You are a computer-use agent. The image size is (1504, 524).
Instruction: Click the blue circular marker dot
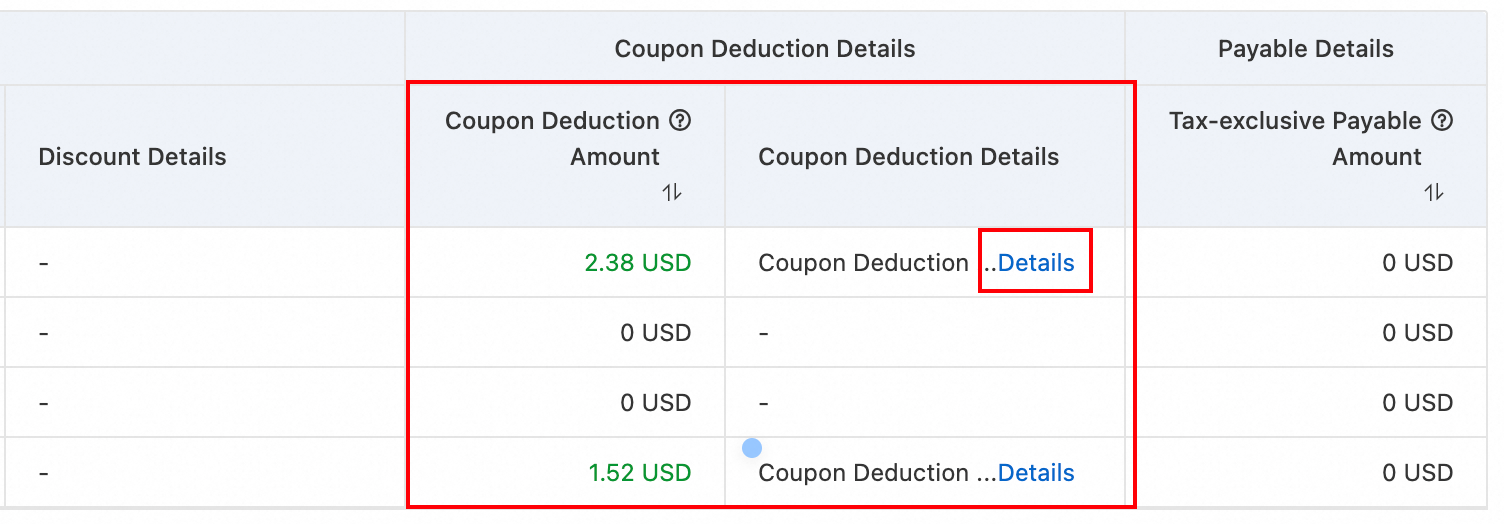(753, 448)
